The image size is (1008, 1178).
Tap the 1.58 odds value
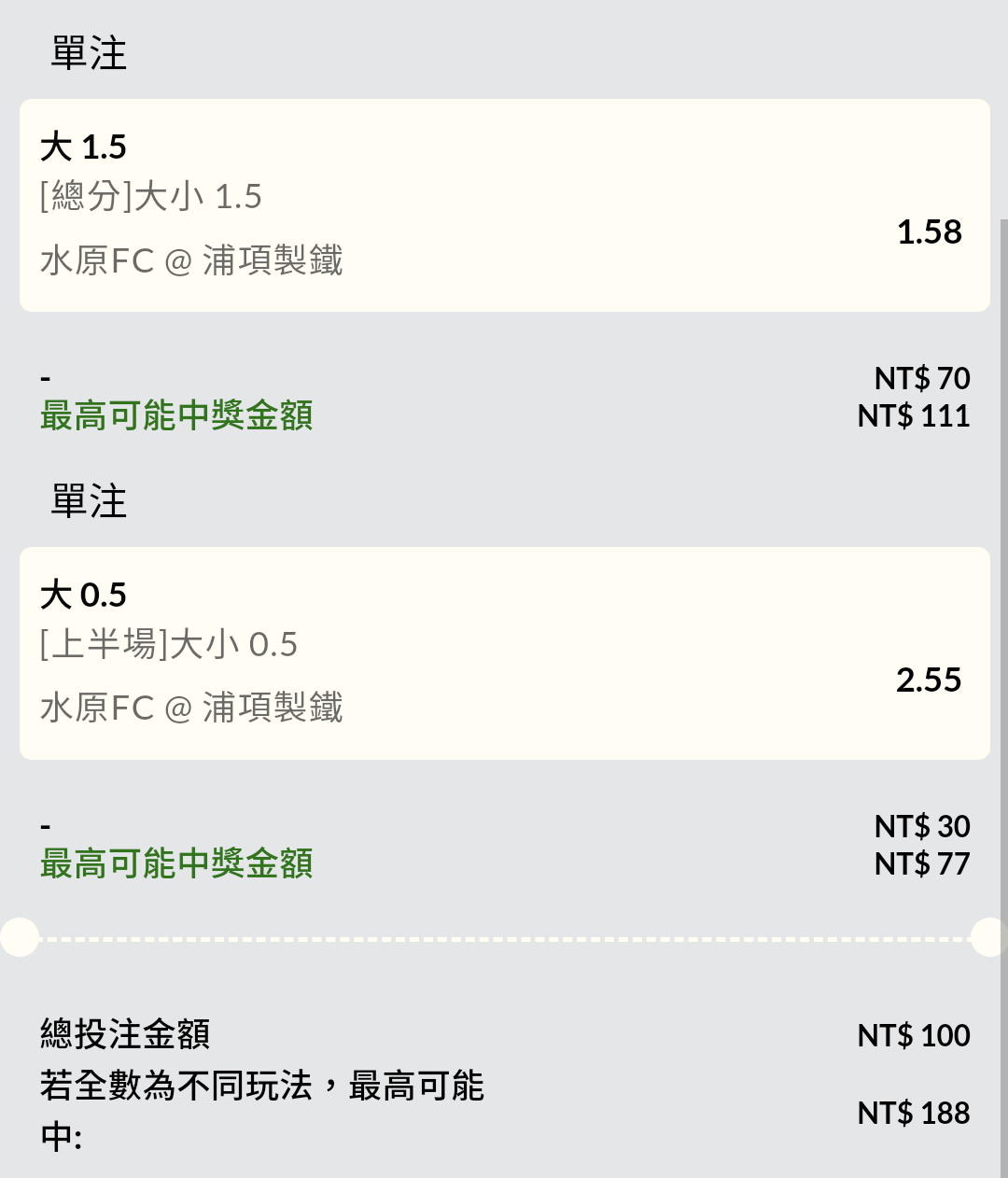pos(929,231)
